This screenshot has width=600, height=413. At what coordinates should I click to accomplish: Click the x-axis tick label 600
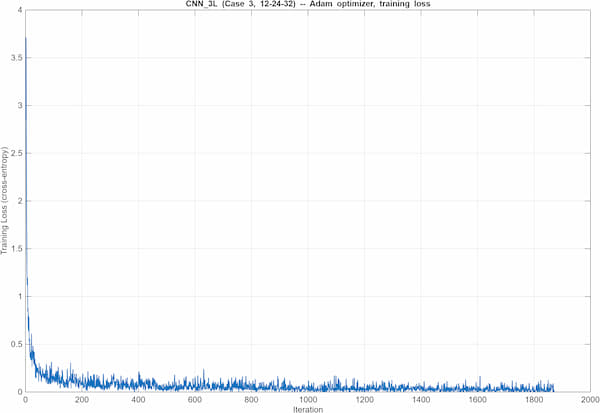point(195,400)
